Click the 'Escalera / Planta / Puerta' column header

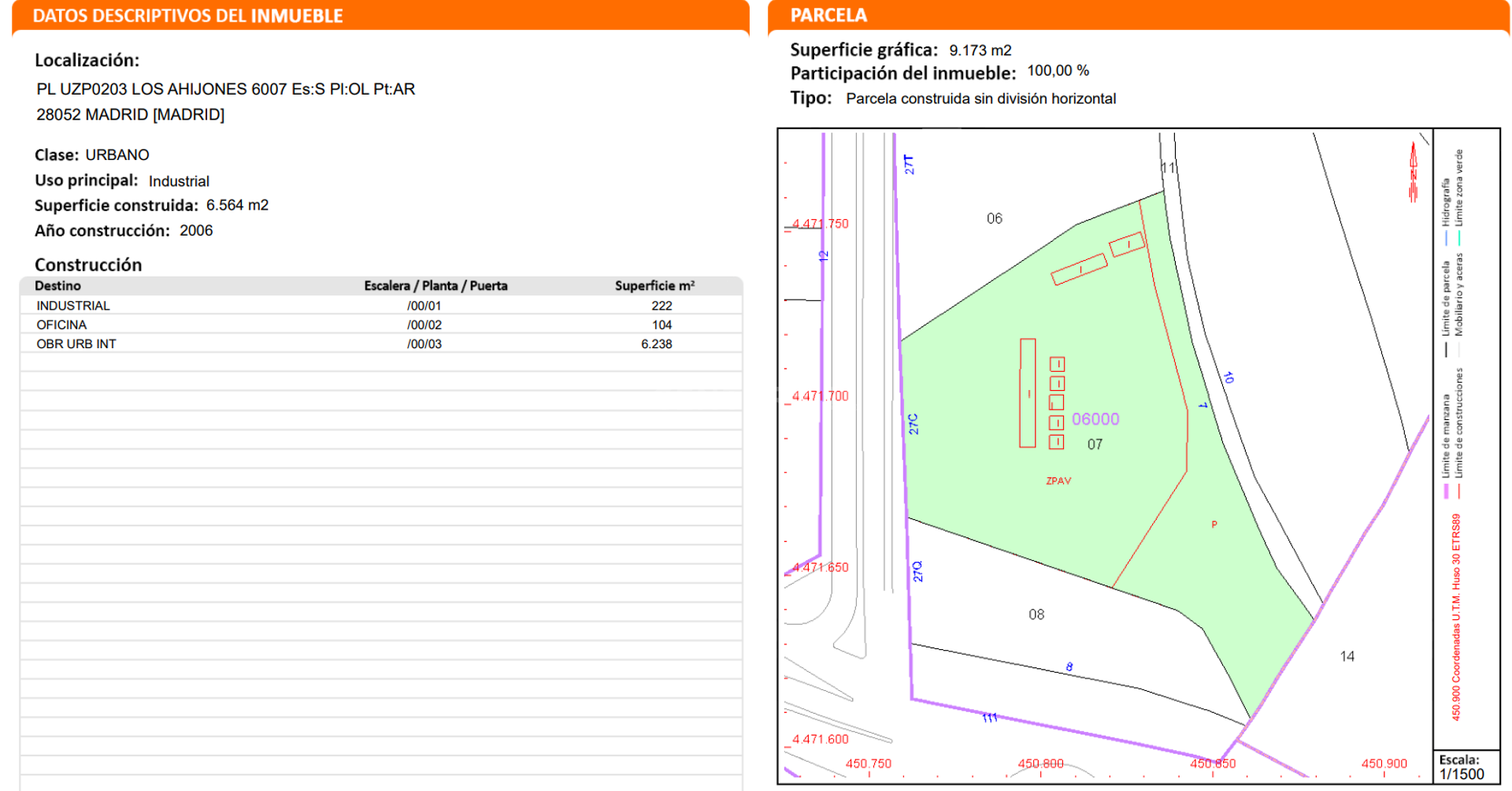[435, 286]
